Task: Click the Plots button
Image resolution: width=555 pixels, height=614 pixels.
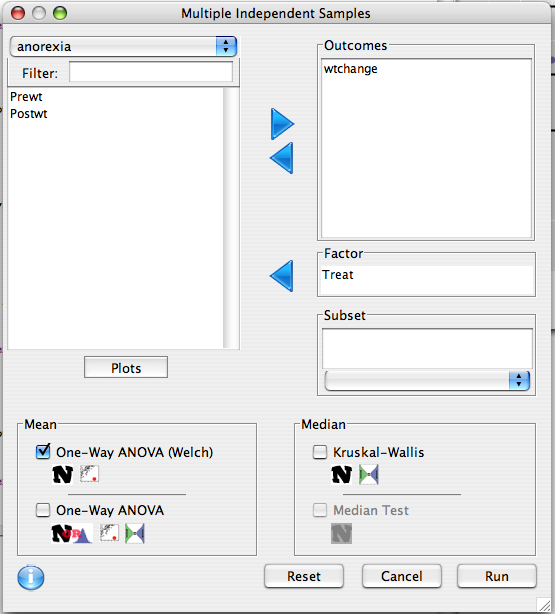Action: point(126,367)
